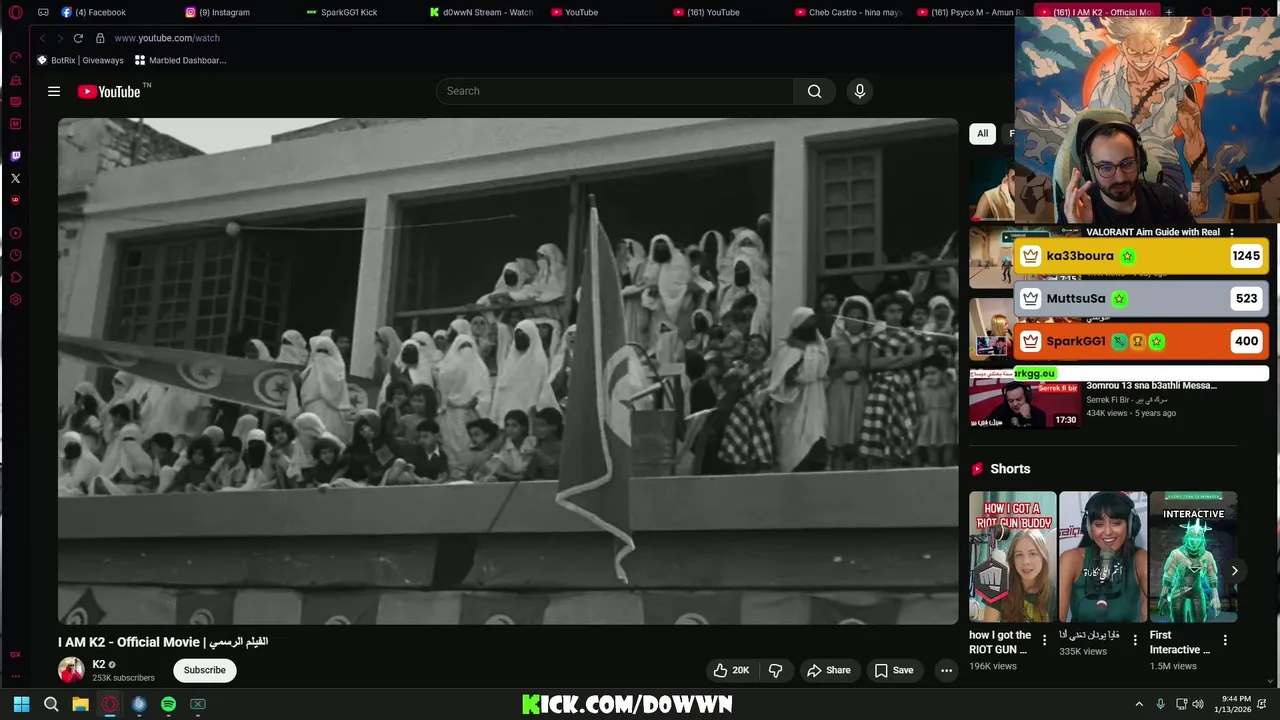Open options for 'First Interactive' short
1280x720 pixels.
[x=1225, y=640]
